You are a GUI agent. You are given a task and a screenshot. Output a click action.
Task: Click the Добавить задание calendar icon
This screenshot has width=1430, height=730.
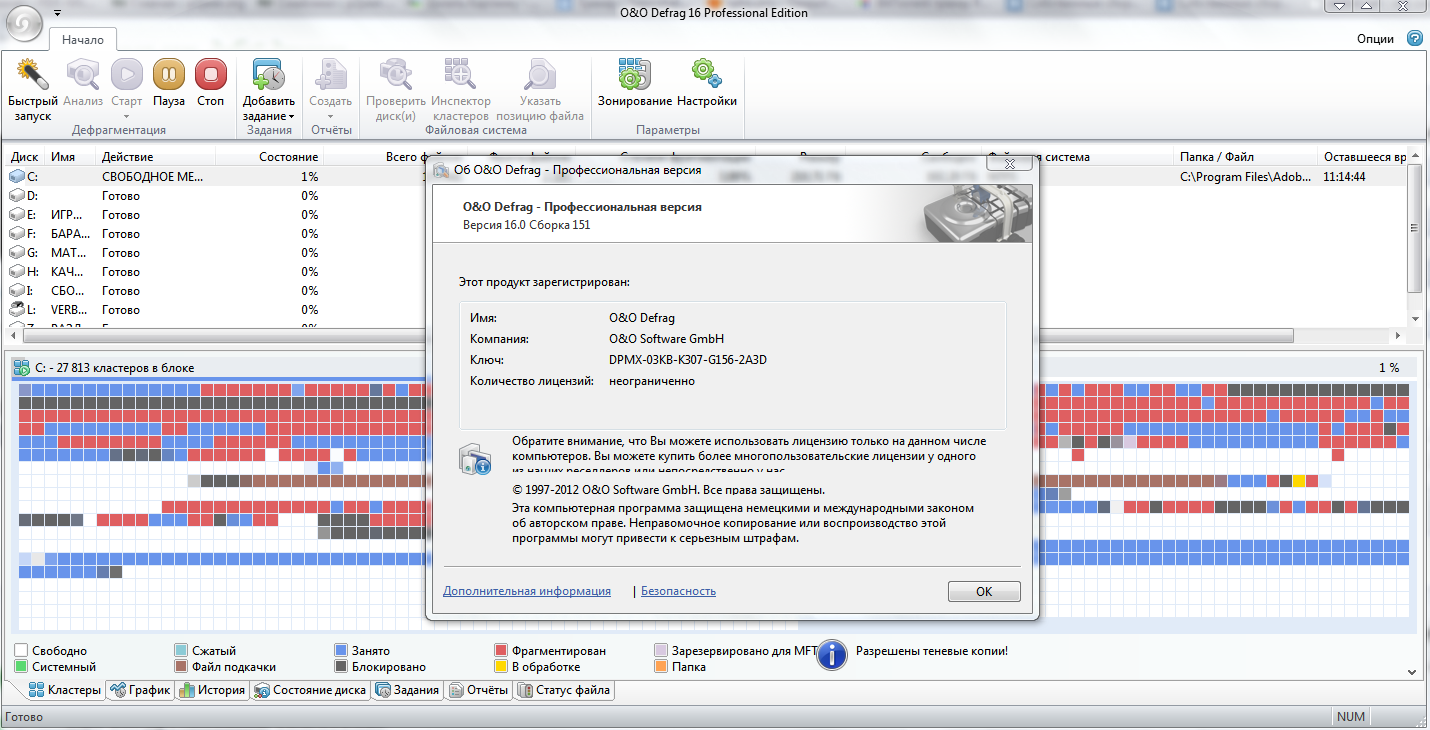pos(269,74)
